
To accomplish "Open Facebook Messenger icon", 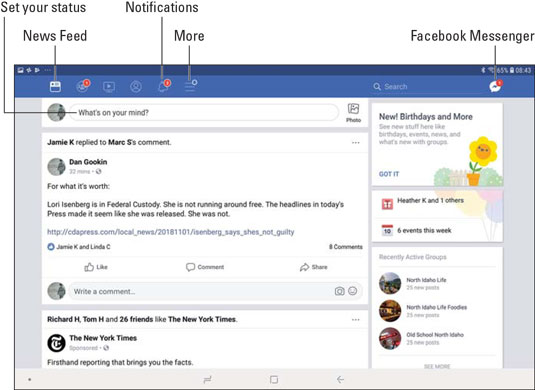I will click(495, 86).
